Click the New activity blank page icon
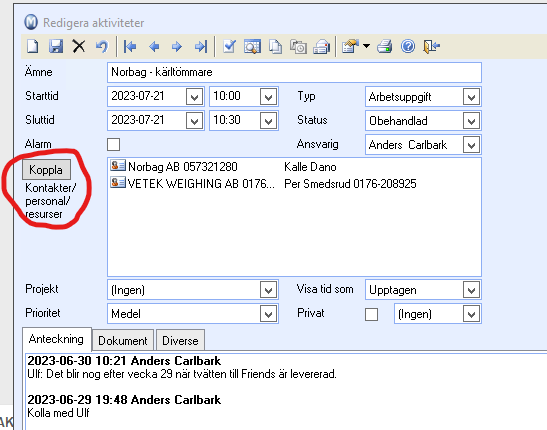 33,46
